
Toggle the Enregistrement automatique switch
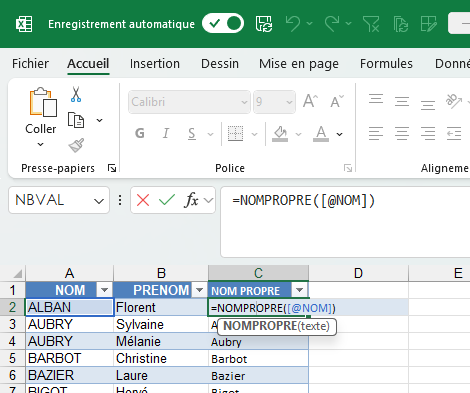[x=223, y=23]
